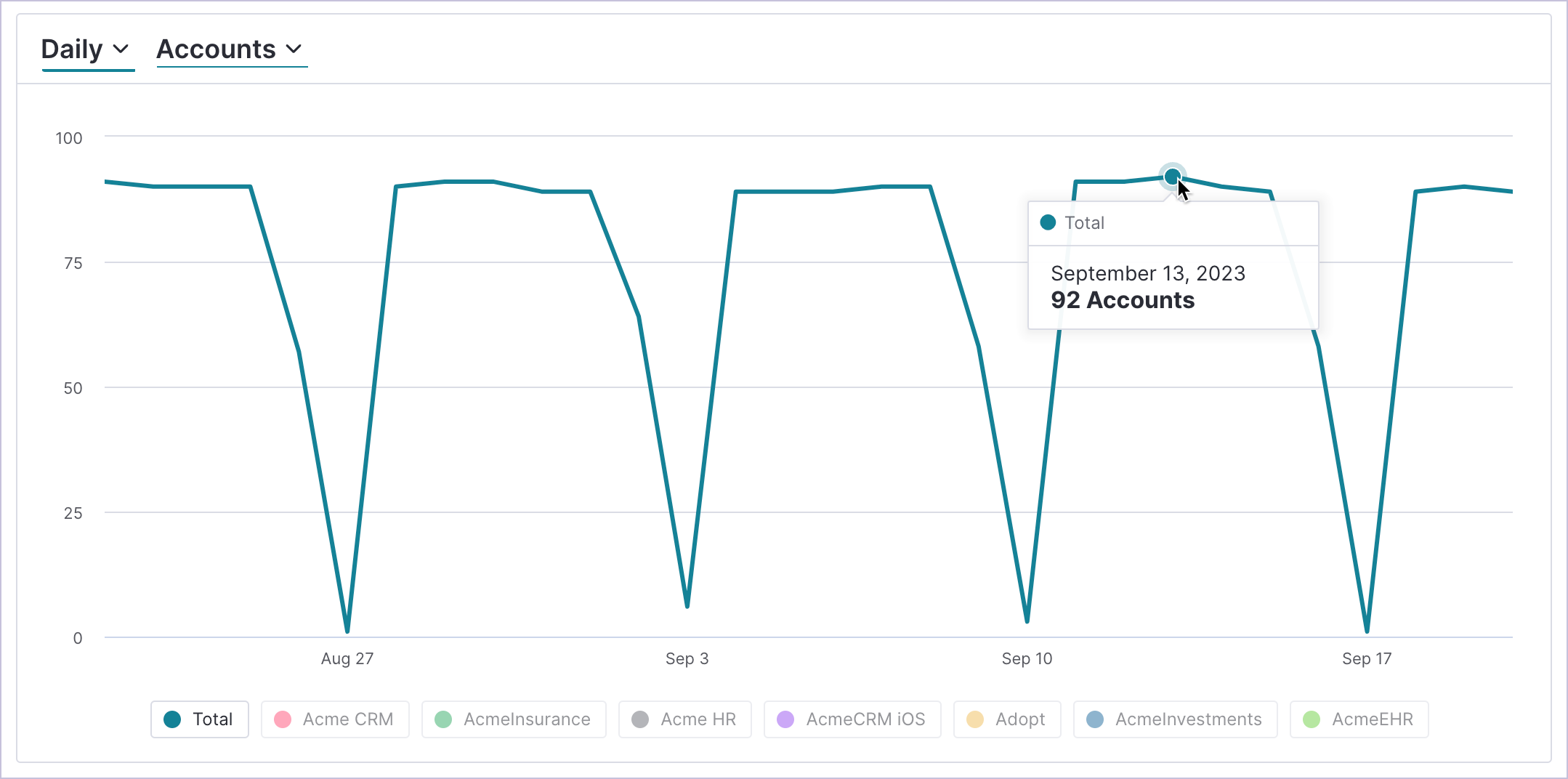
Task: Click the AcmeEHR green legend dot
Action: click(1312, 719)
